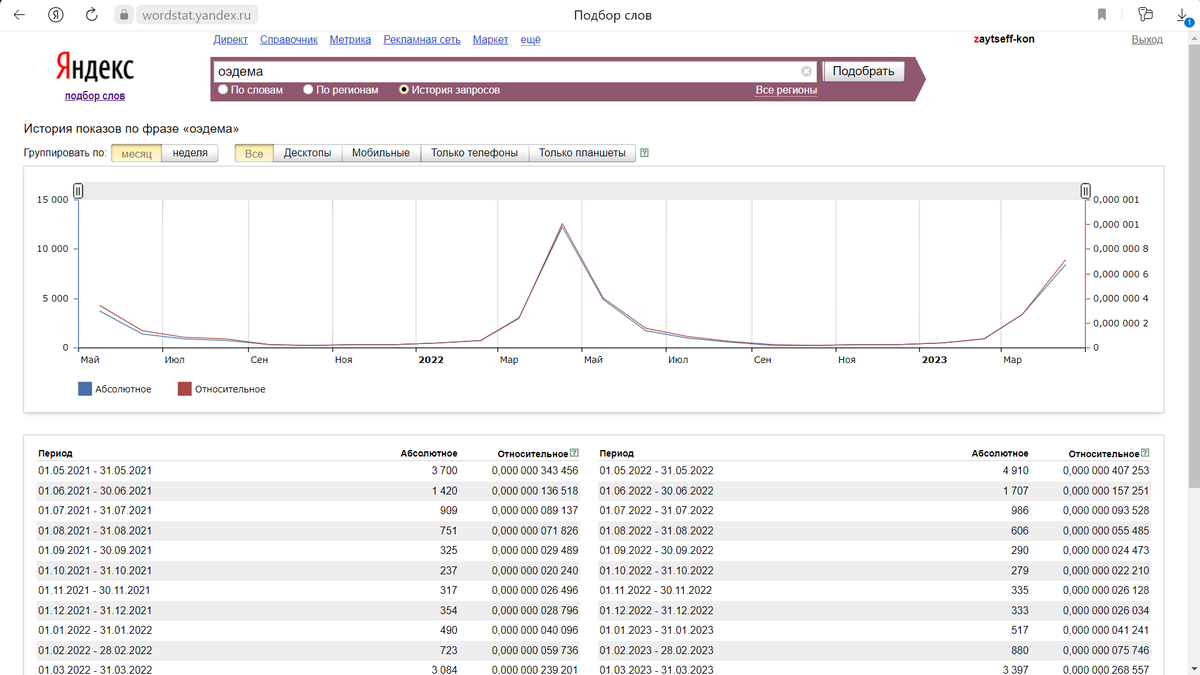Click the left range slider handle on the chart
Viewport: 1200px width, 675px height.
(x=78, y=191)
